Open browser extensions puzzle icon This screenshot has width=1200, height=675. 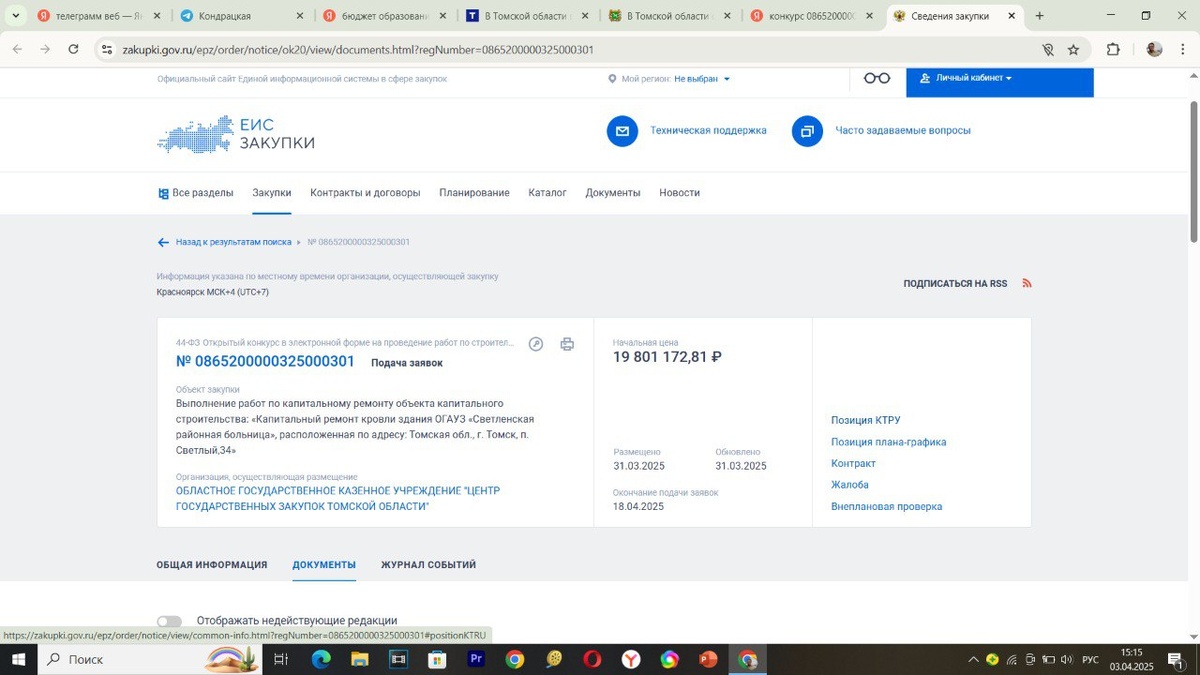pyautogui.click(x=1113, y=49)
